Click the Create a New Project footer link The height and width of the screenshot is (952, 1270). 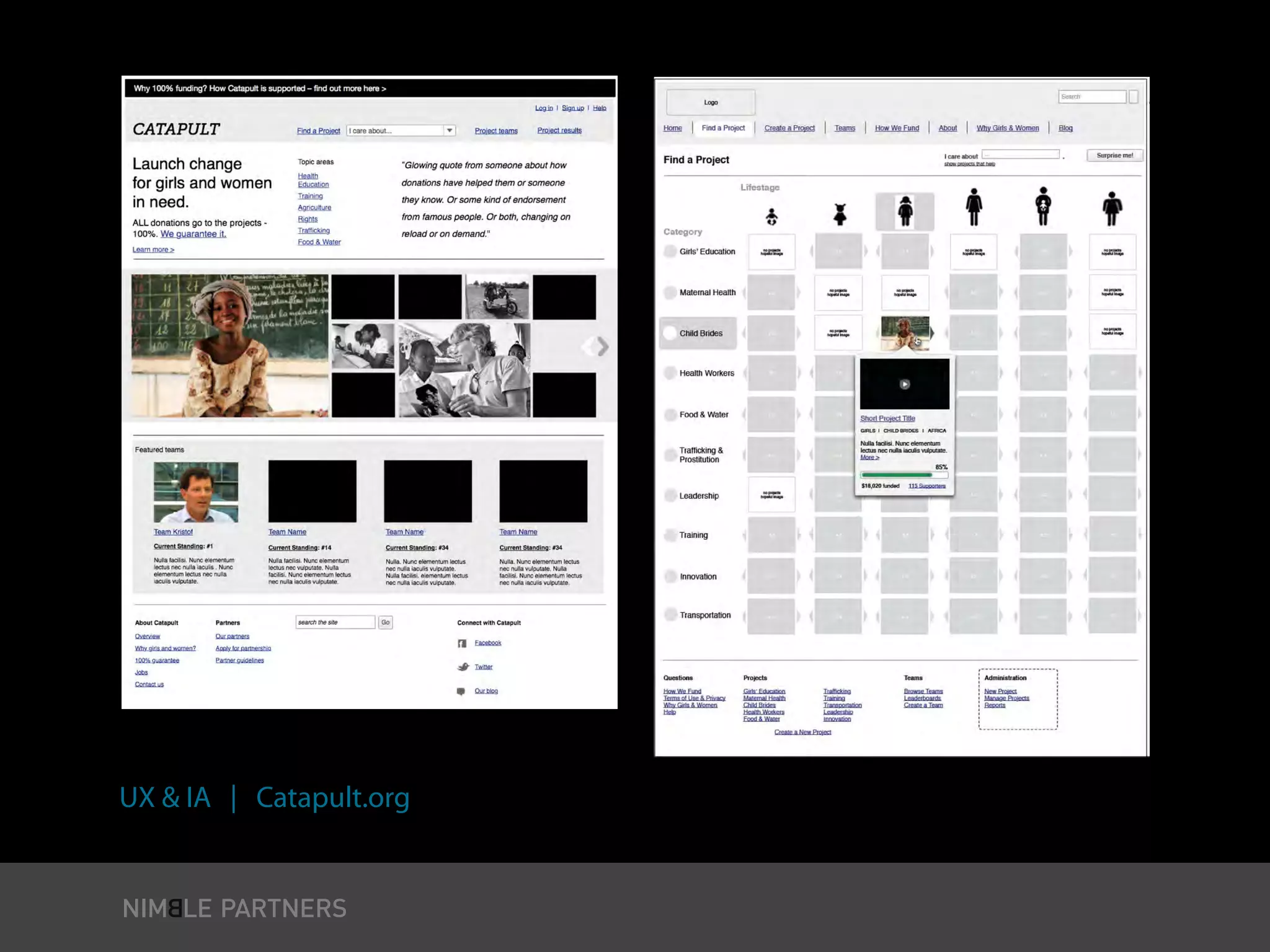(802, 732)
